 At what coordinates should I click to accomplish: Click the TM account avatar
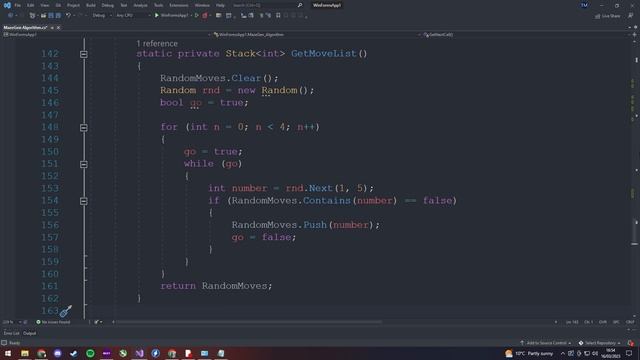tap(584, 5)
